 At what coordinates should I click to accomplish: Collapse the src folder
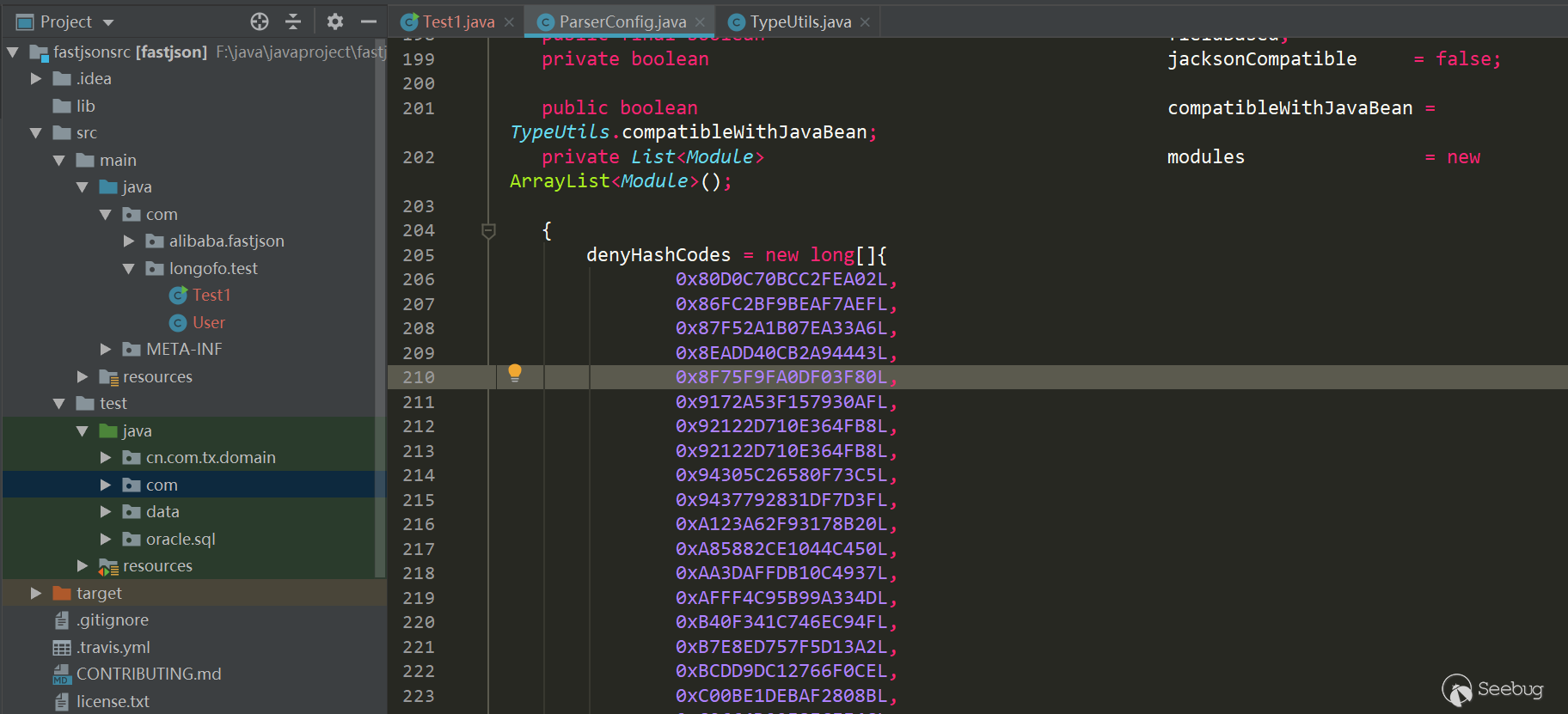click(x=36, y=133)
